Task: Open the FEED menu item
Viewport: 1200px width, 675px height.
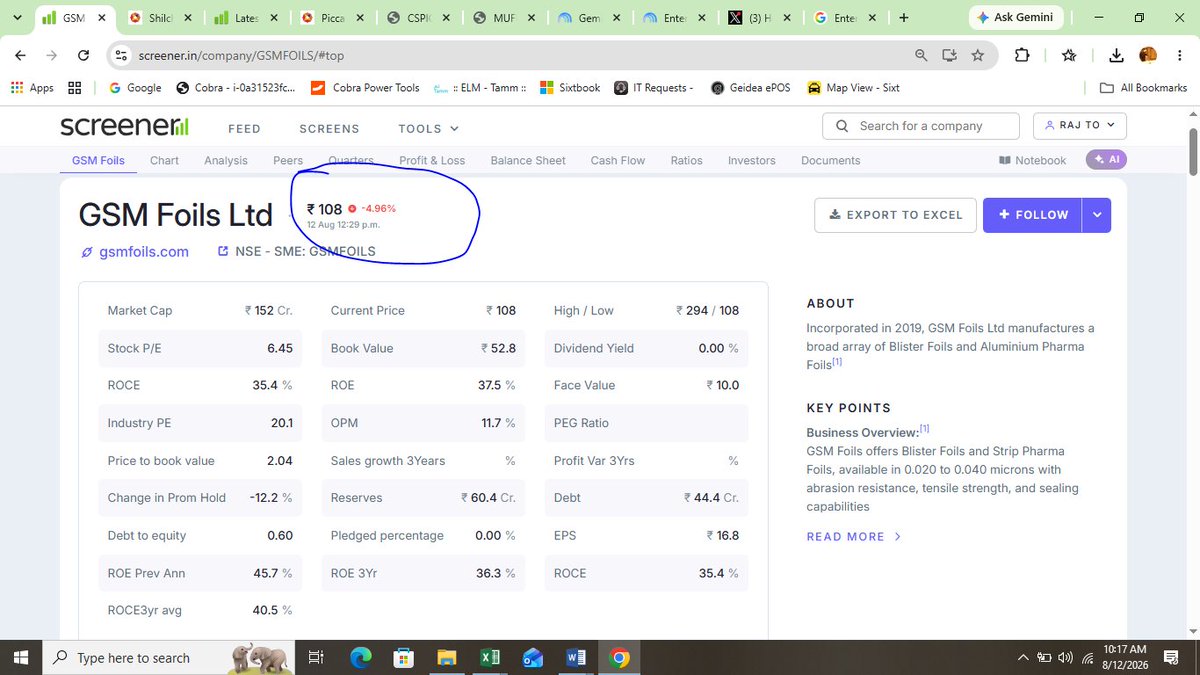Action: pyautogui.click(x=244, y=129)
